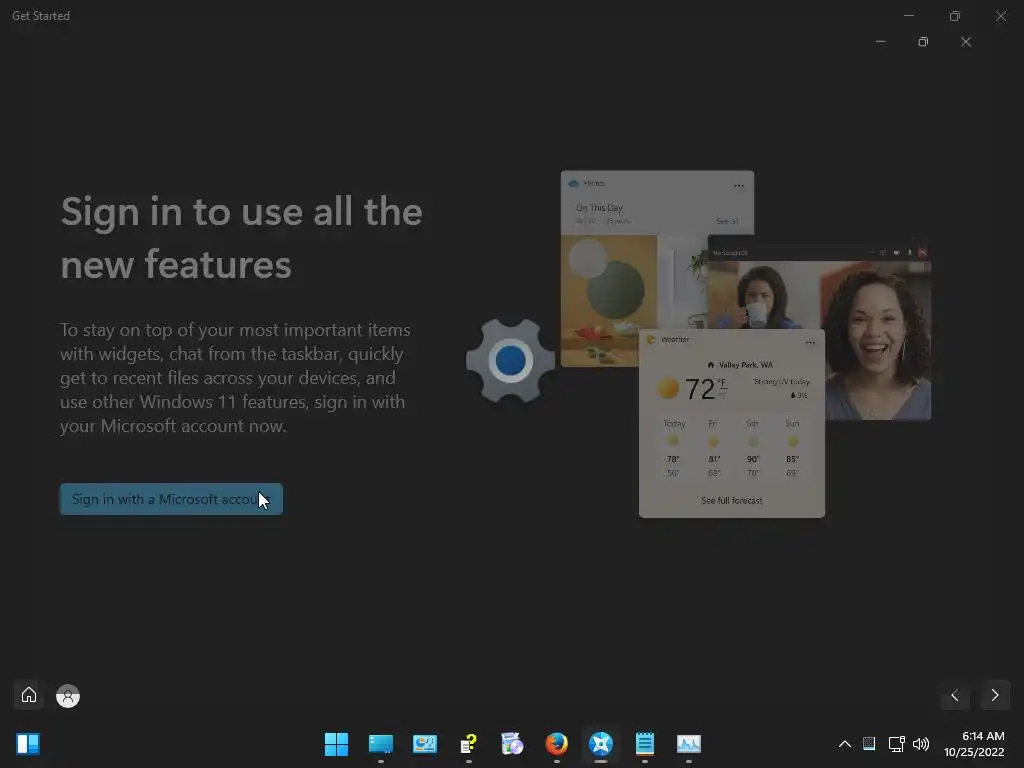Advance to the next Get Started page
Image resolution: width=1024 pixels, height=768 pixels.
coord(995,696)
